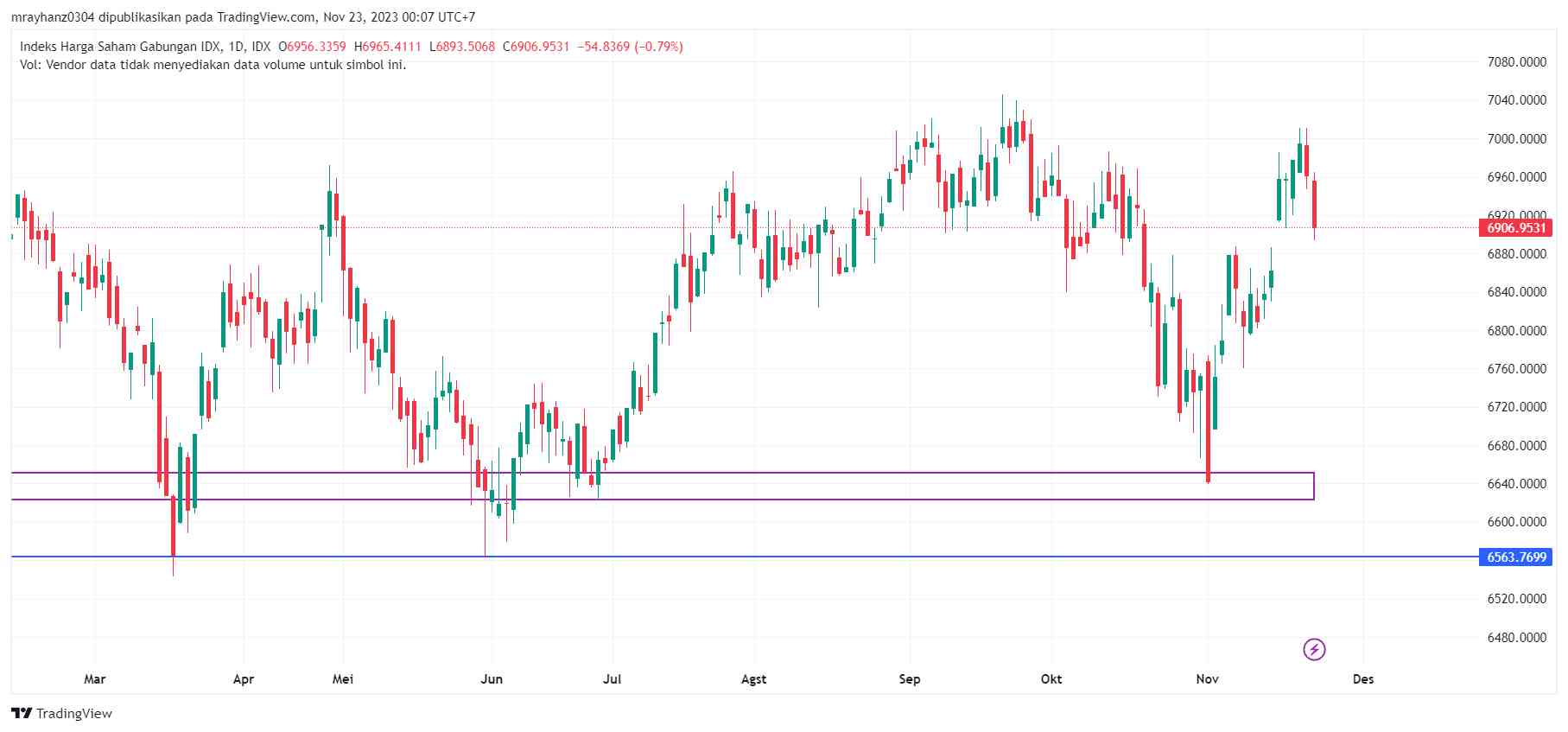The image size is (1568, 732).
Task: Select the blue horizontal support line
Action: pos(778,557)
